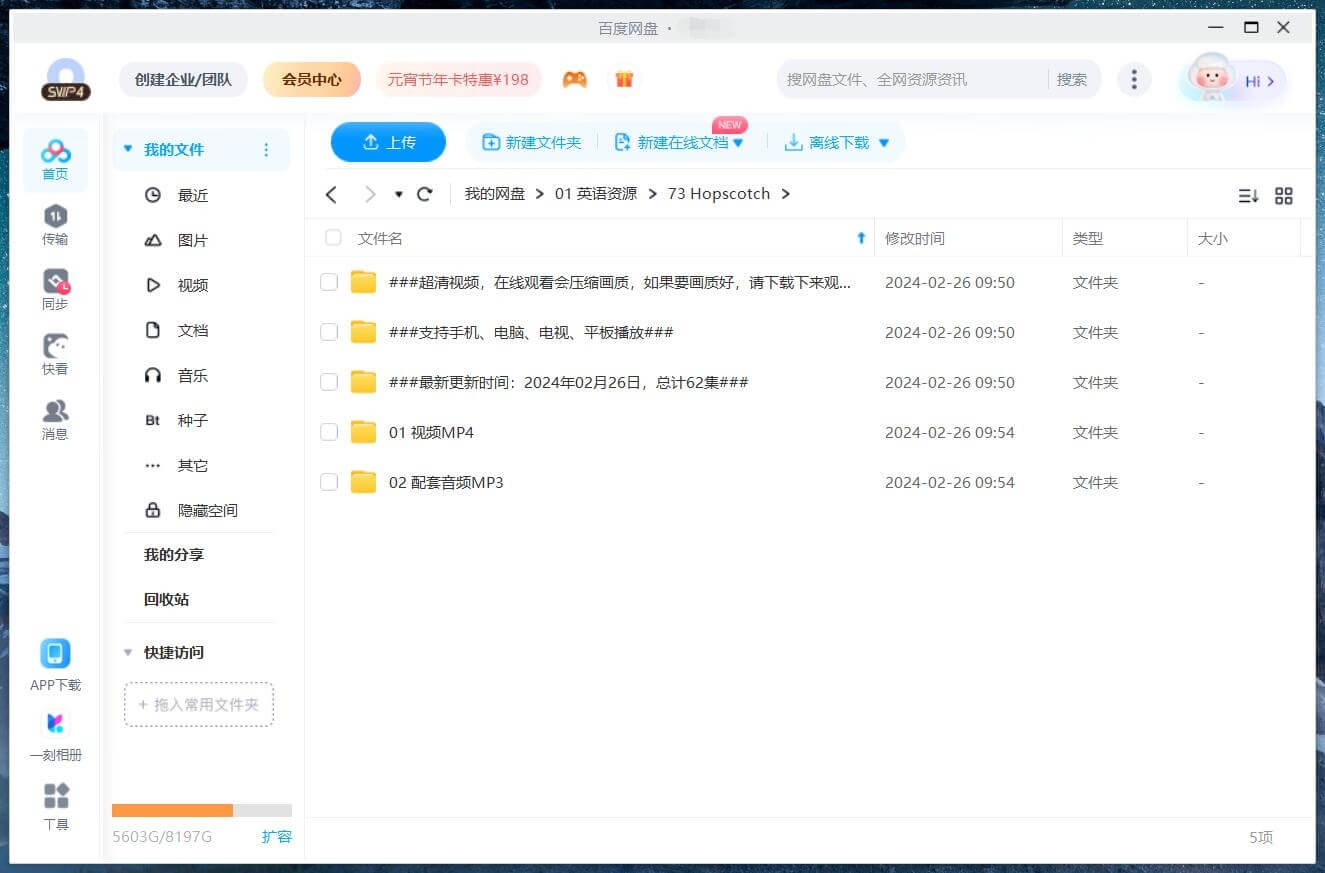
Task: Click the 扩容 storage expansion link
Action: coord(276,836)
